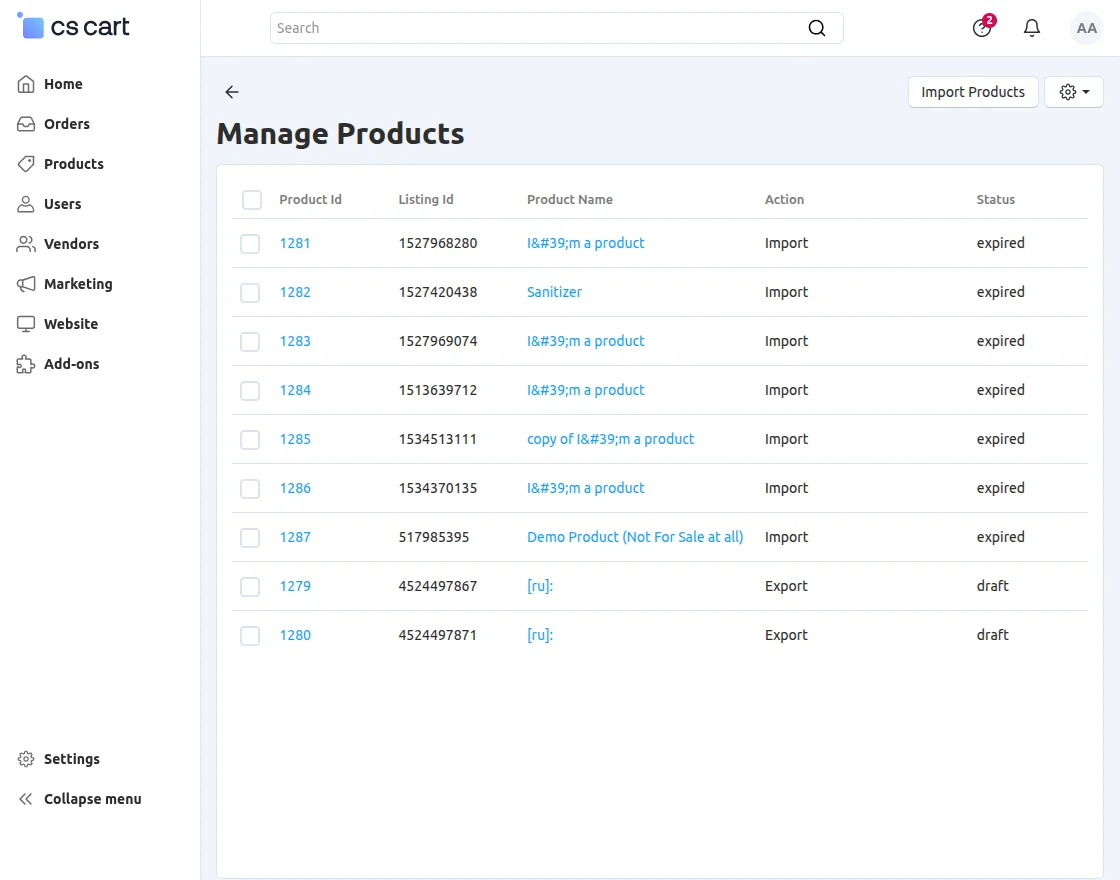Check the box for product 1280

point(250,636)
